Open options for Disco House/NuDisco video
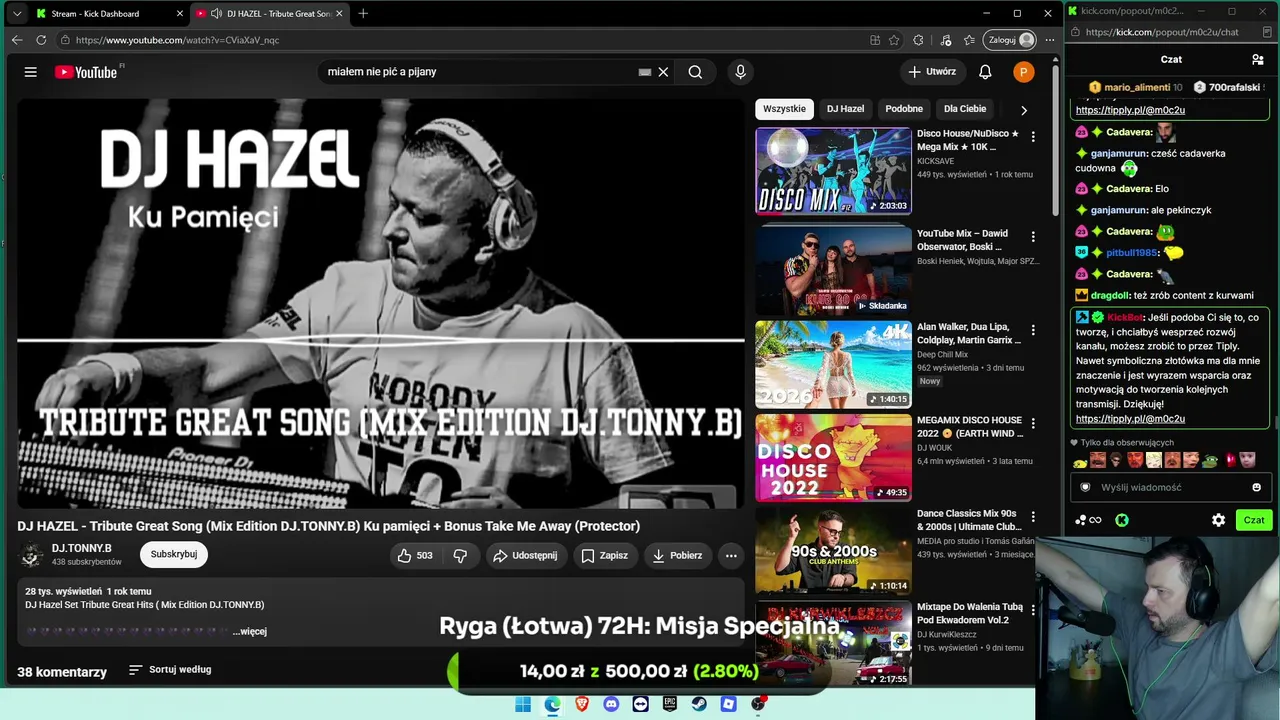Viewport: 1280px width, 720px height. 1033,137
